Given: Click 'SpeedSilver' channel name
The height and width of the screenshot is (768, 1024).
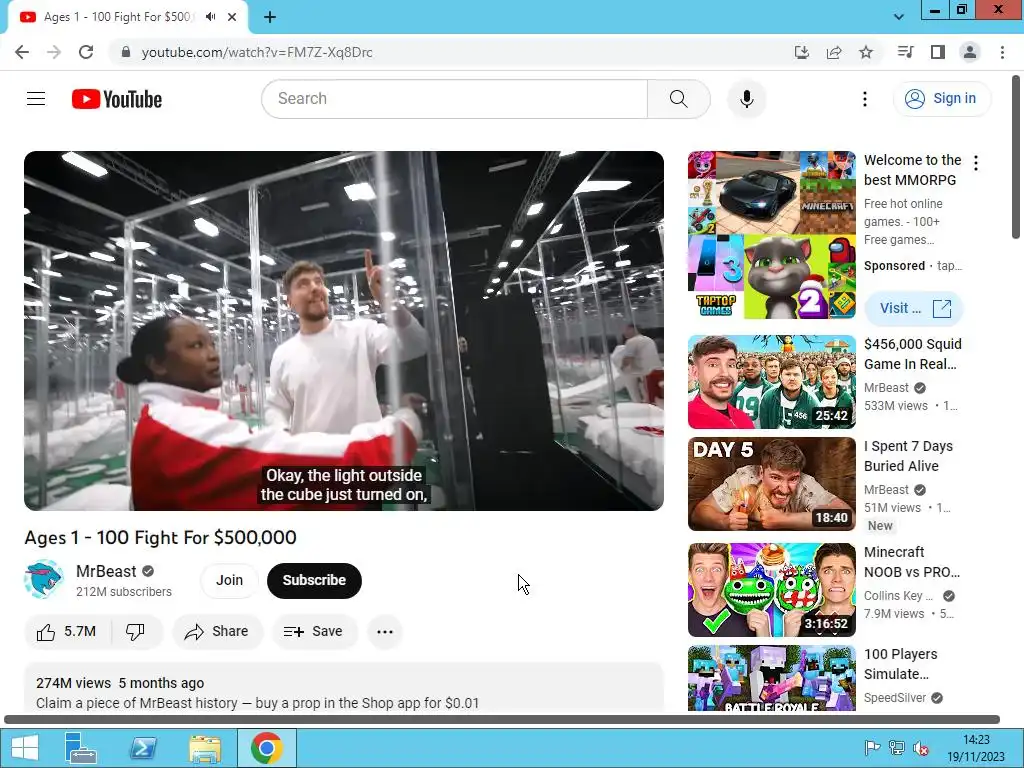Looking at the screenshot, I should tap(895, 697).
